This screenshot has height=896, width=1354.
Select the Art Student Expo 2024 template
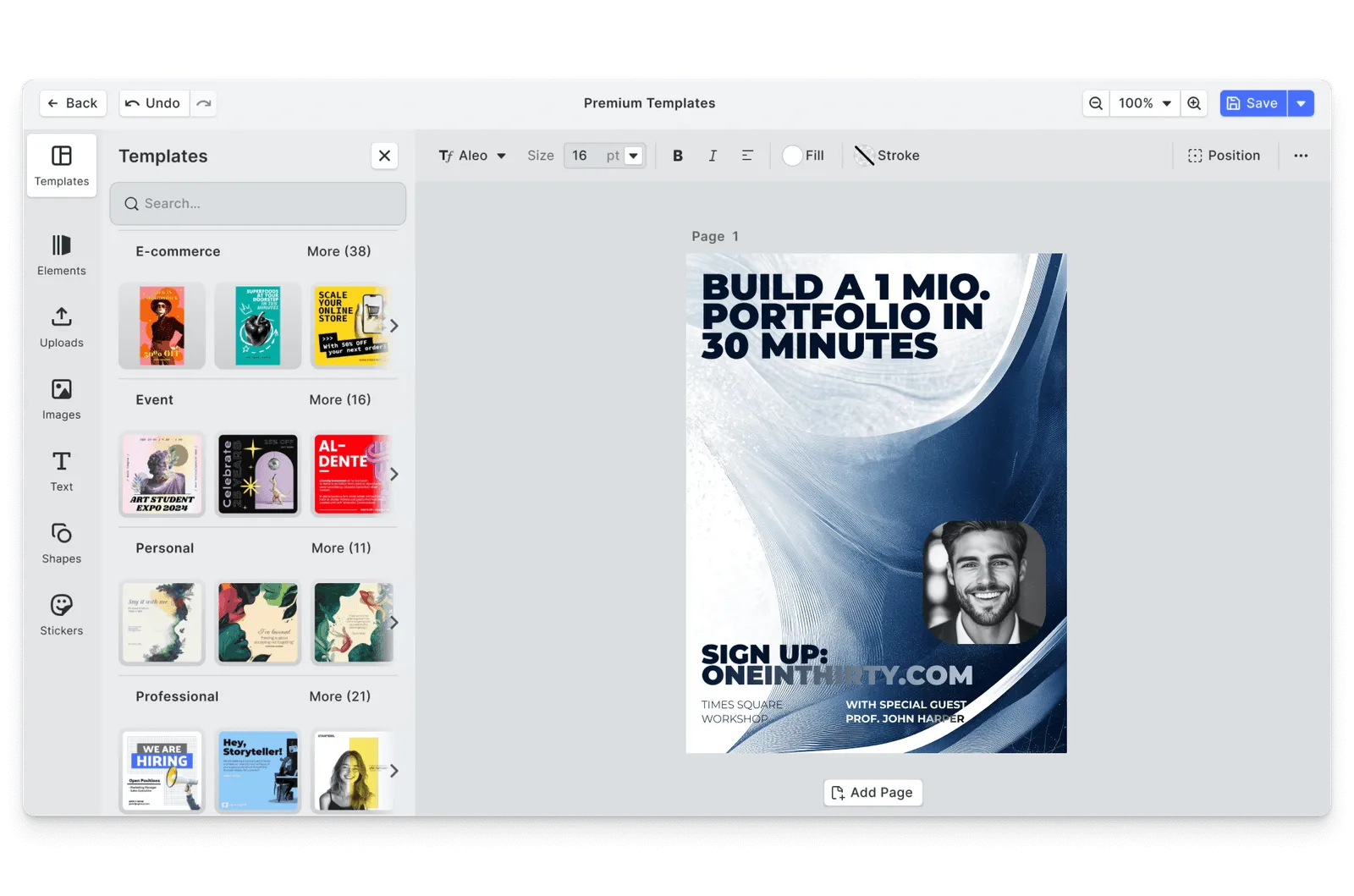coord(162,474)
